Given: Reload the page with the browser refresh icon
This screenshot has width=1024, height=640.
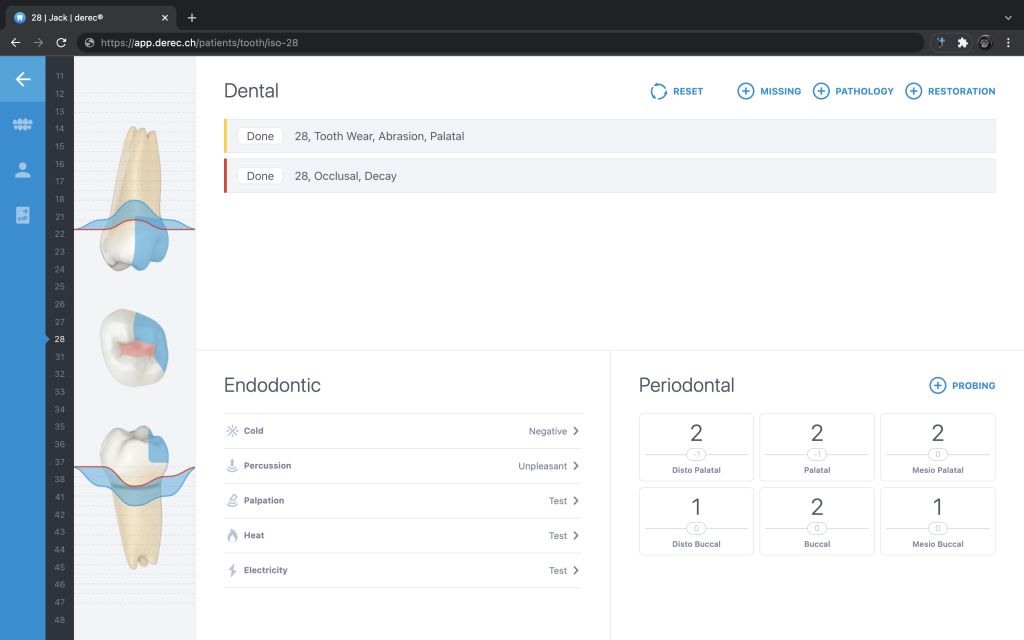Looking at the screenshot, I should (61, 42).
